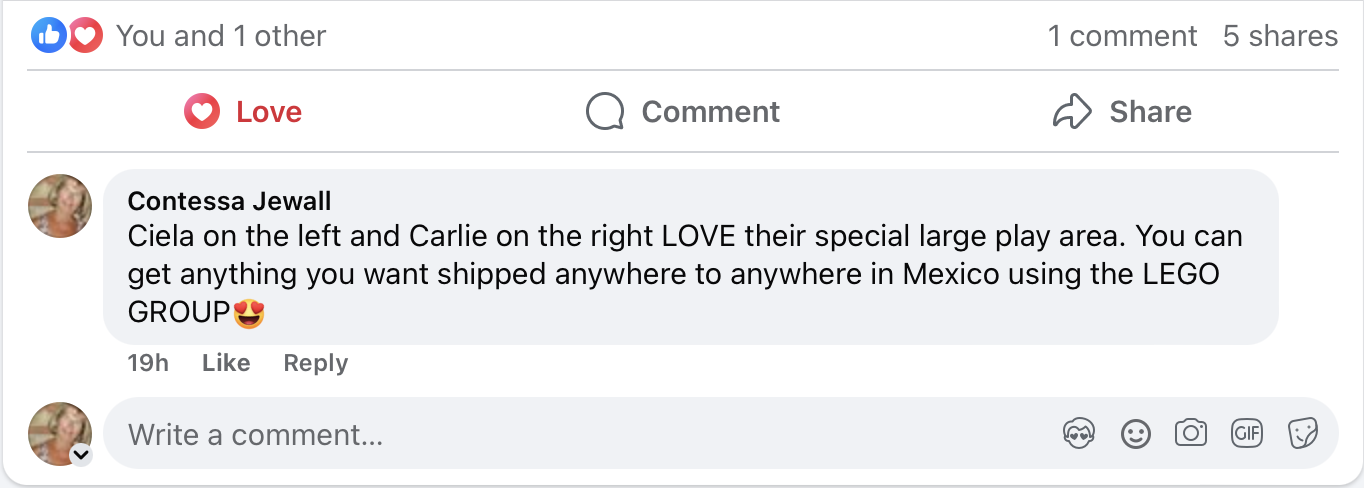See who reacted via "You and 1 other"
This screenshot has width=1364, height=488.
[221, 37]
